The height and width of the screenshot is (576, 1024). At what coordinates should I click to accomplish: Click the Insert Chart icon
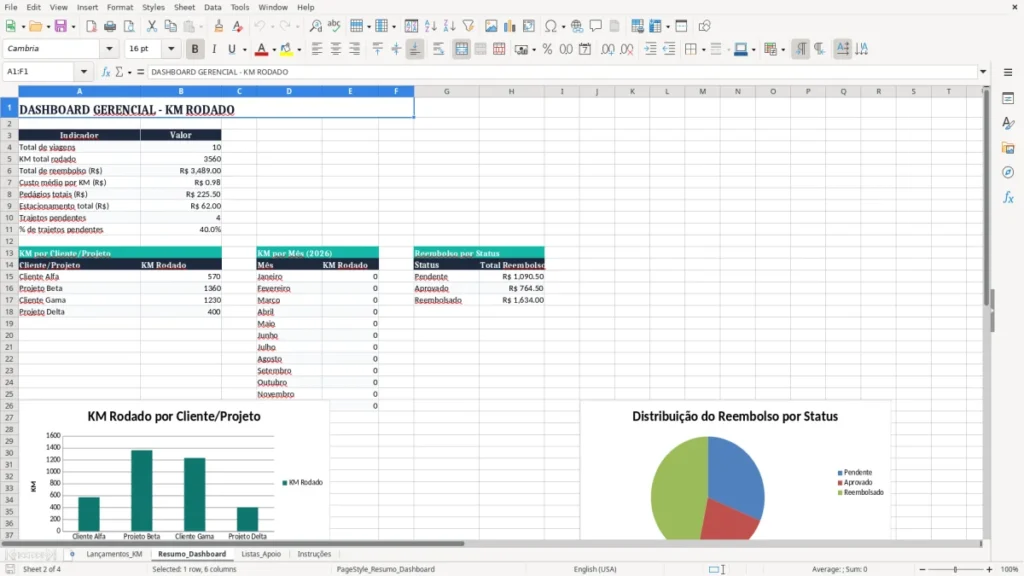[x=509, y=26]
